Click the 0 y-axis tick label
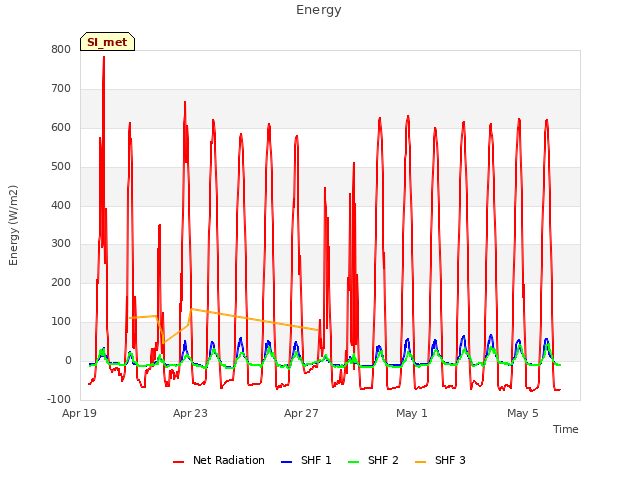This screenshot has height=480, width=640. coord(68,361)
